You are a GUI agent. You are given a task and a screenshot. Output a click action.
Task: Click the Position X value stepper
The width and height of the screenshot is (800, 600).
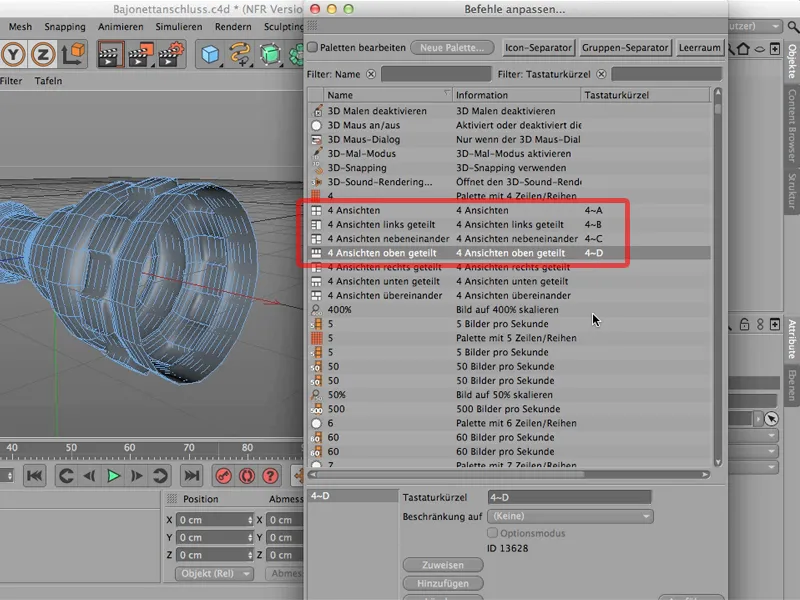pyautogui.click(x=250, y=520)
